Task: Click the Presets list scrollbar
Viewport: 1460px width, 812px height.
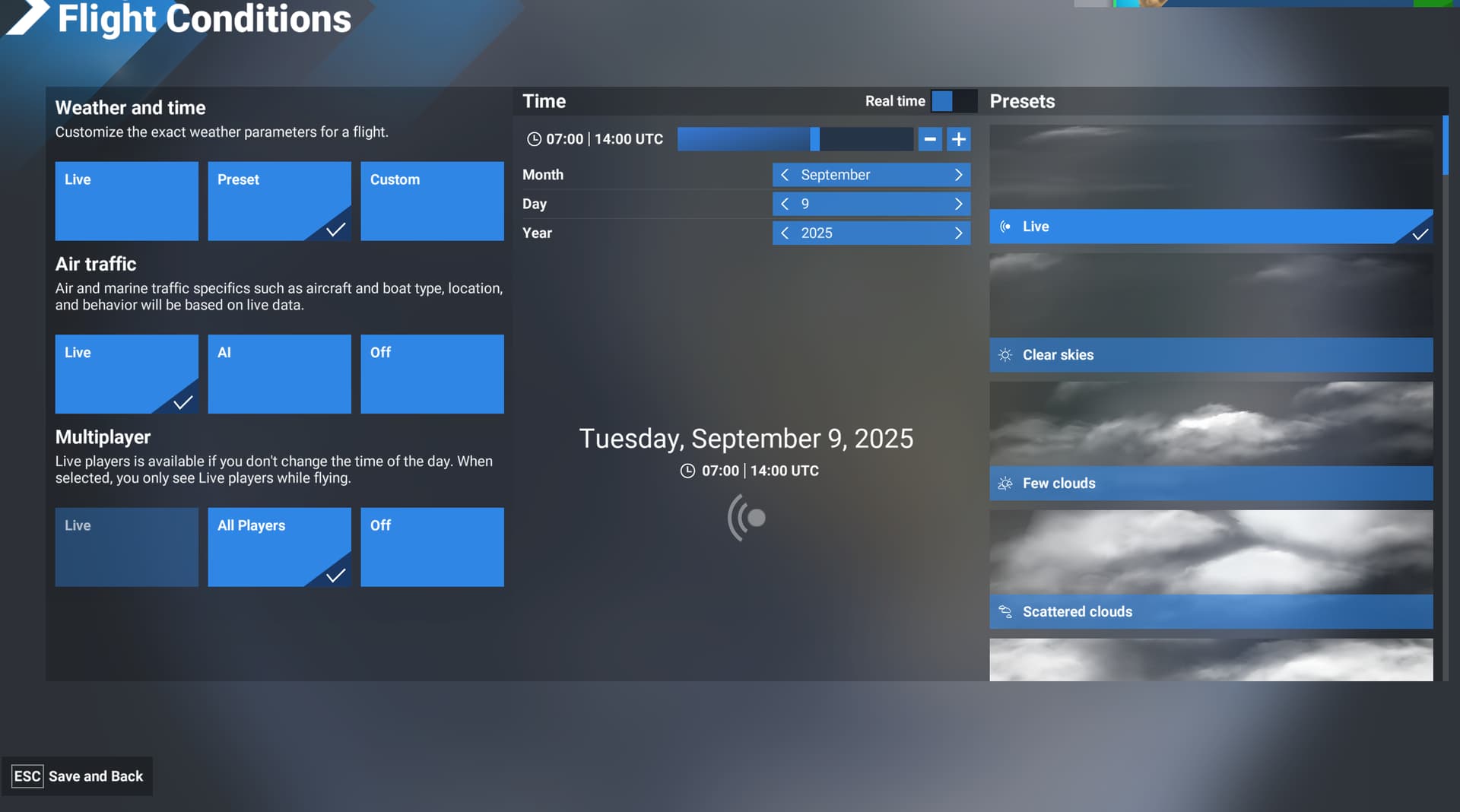Action: [x=1445, y=145]
